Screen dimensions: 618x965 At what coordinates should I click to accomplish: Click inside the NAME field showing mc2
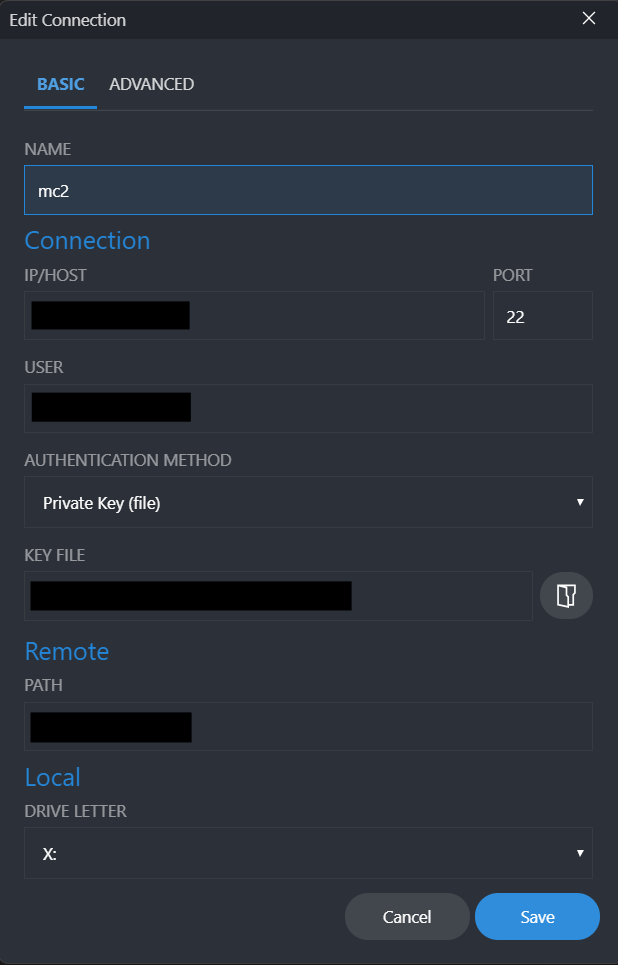(308, 190)
